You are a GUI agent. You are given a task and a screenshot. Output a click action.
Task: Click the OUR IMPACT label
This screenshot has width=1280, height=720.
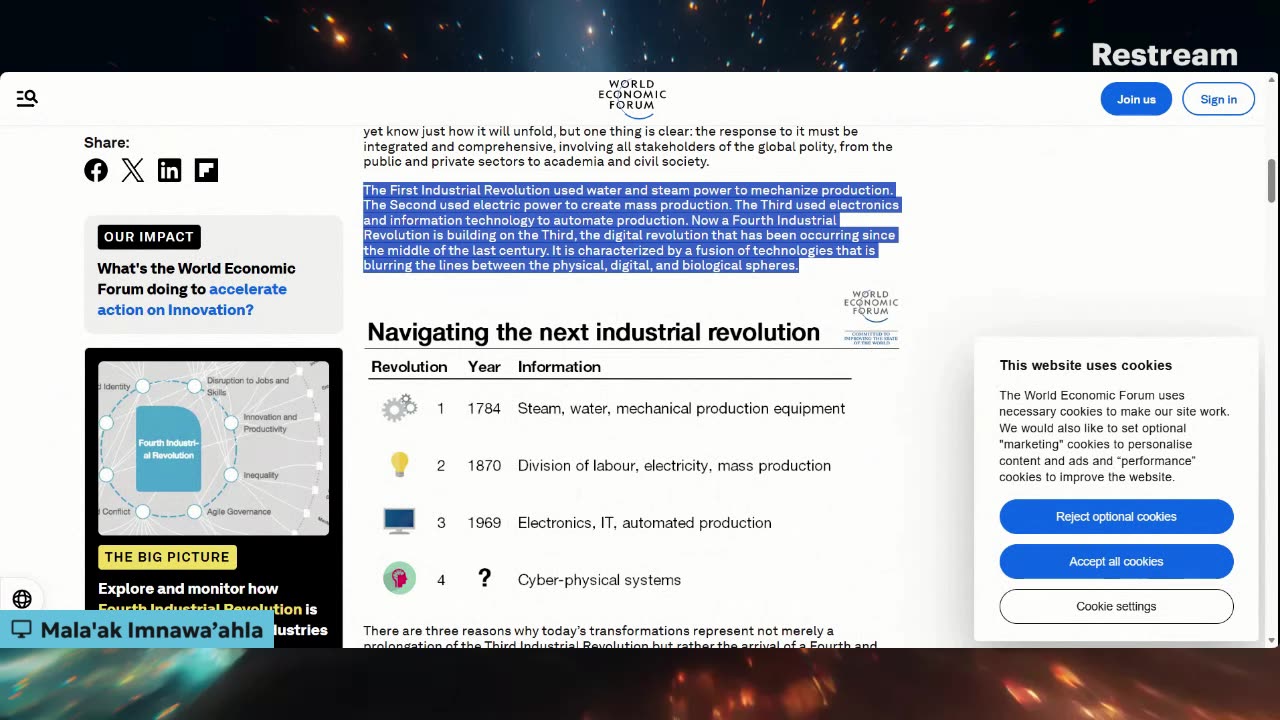(x=149, y=237)
